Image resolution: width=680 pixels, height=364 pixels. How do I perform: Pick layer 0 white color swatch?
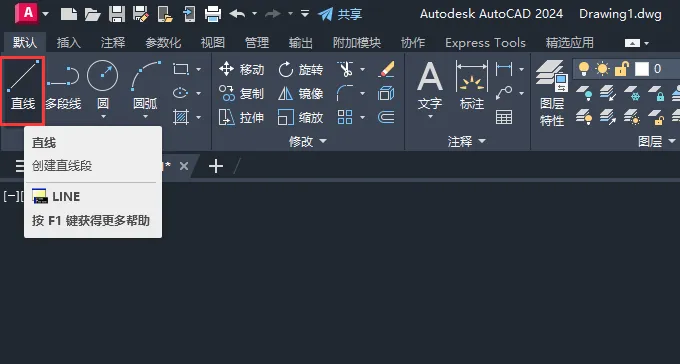(642, 69)
